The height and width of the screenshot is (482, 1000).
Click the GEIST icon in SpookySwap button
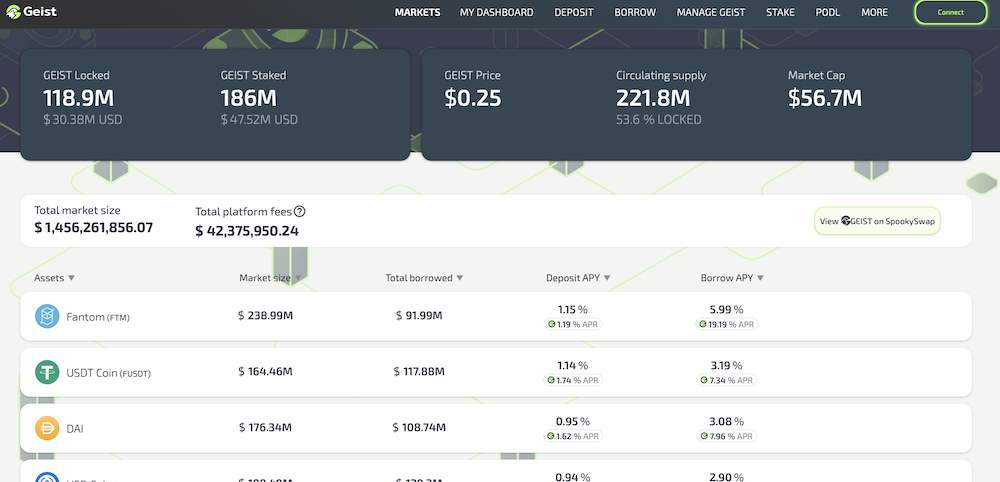[846, 221]
